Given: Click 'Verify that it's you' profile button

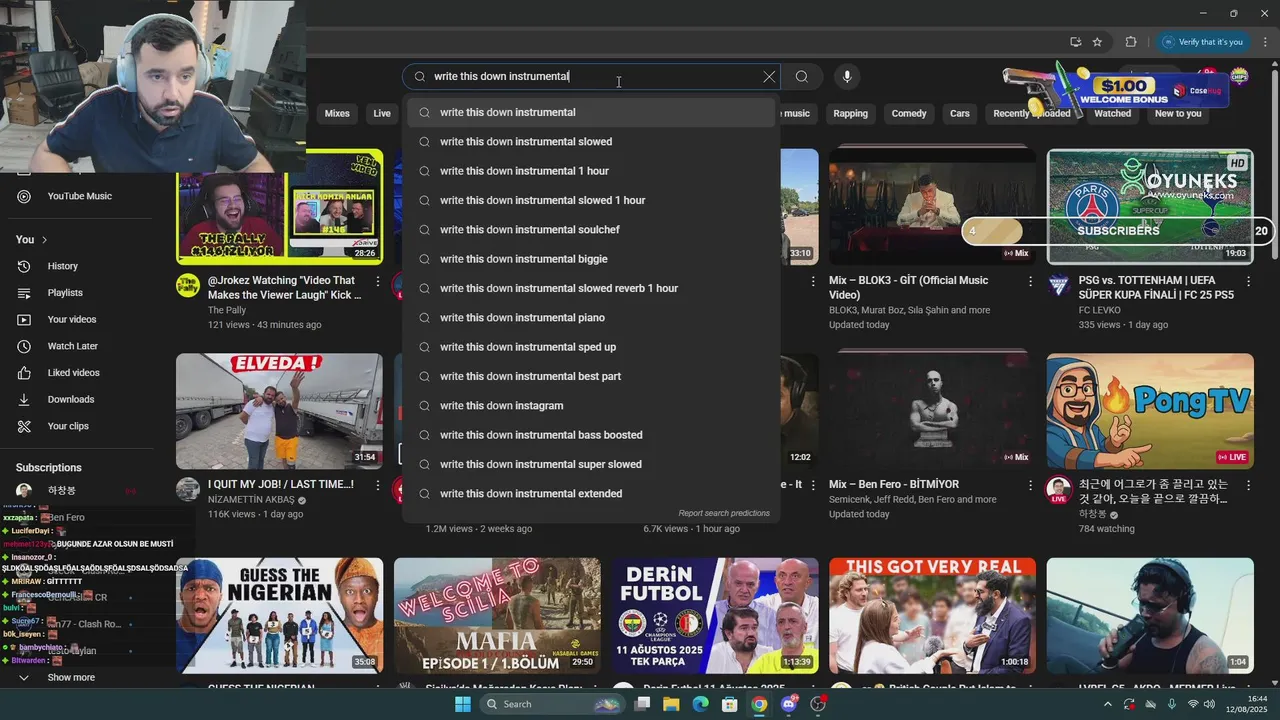Looking at the screenshot, I should pos(1202,42).
